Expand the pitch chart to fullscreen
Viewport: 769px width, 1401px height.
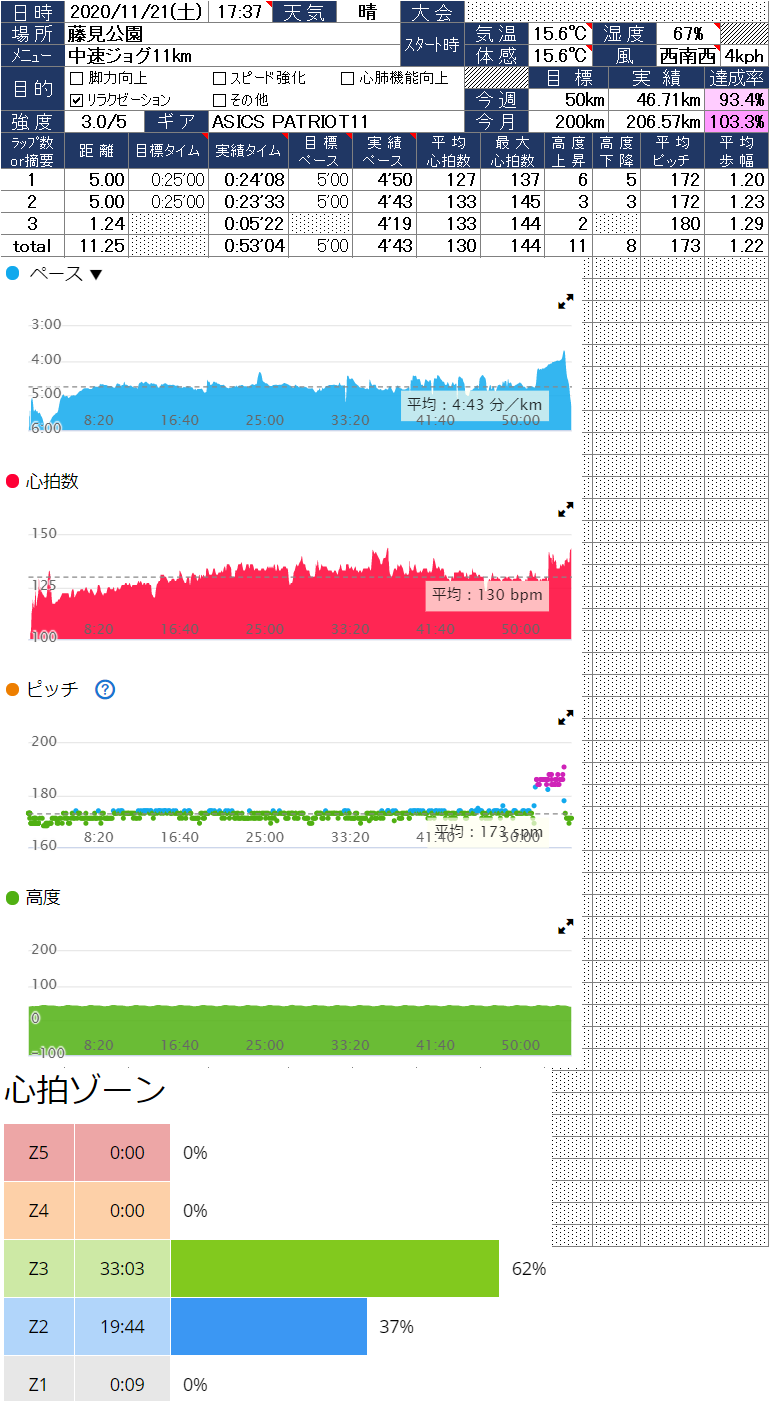(565, 717)
